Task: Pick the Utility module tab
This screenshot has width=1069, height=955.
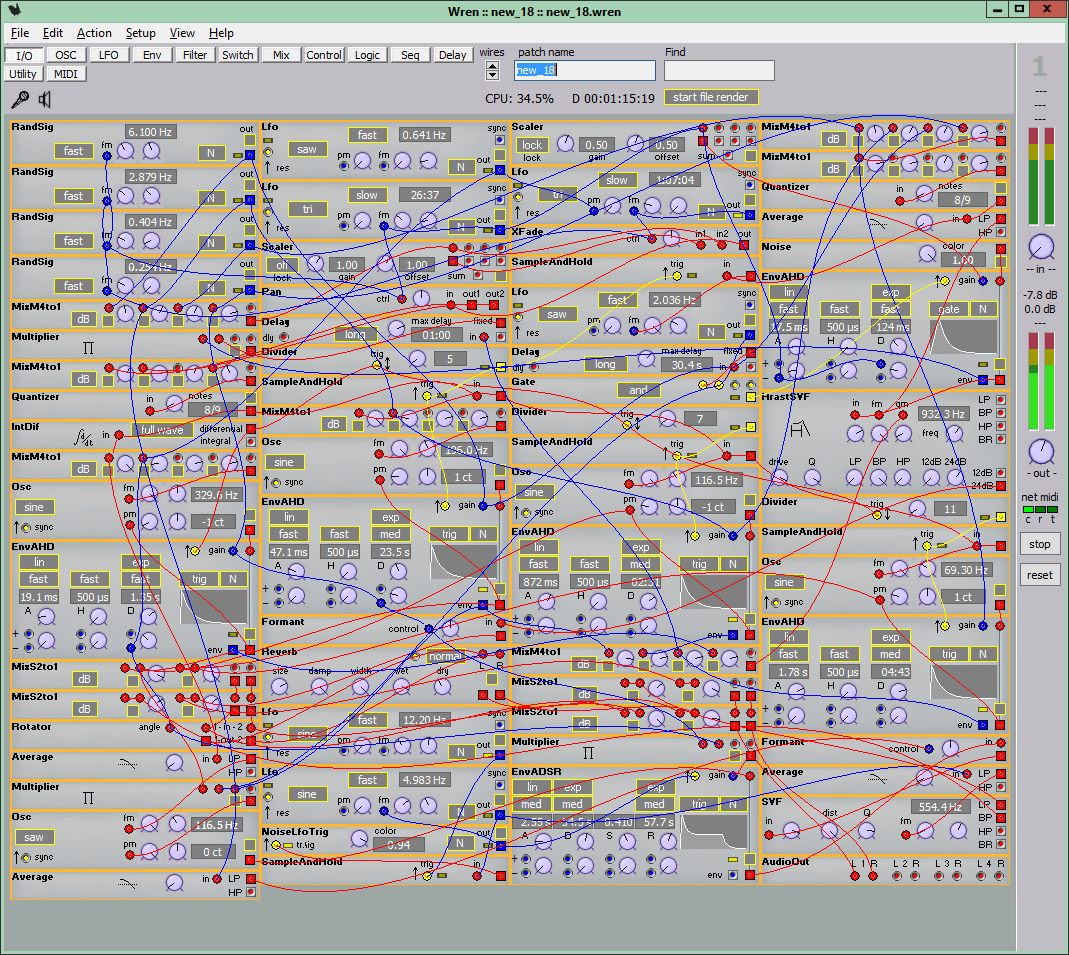Action: 23,74
